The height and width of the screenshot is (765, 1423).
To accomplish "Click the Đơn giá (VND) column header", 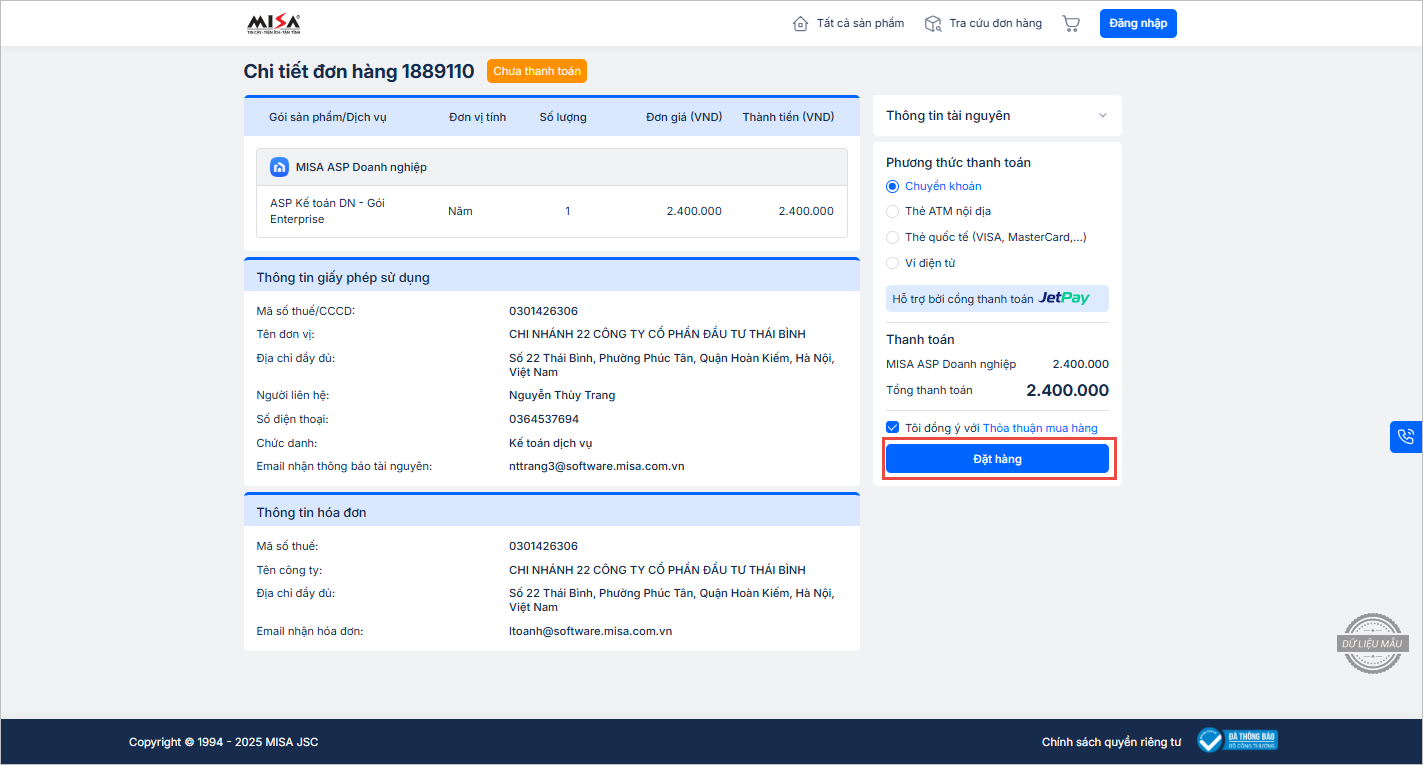I will [x=684, y=117].
